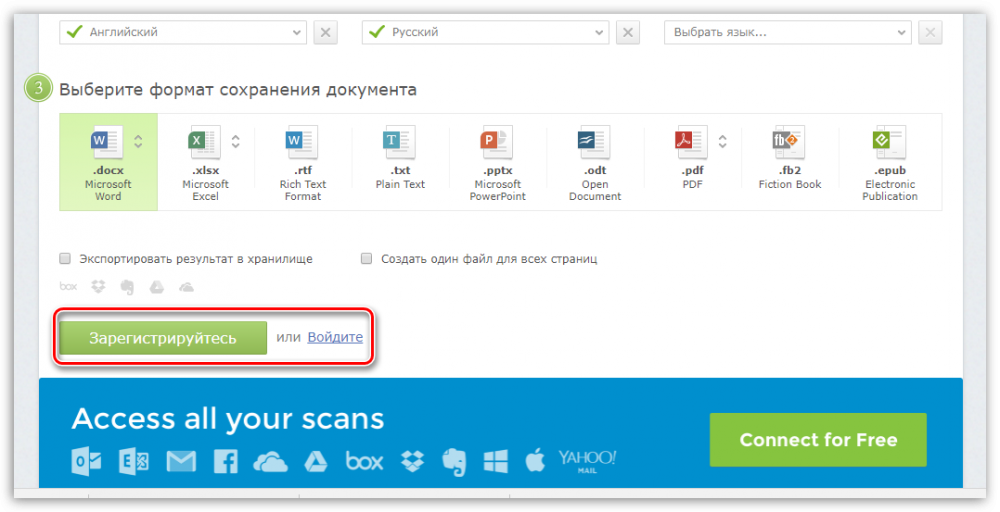Select the .docx Microsoft Word format
This screenshot has height=512, width=1000.
(107, 160)
